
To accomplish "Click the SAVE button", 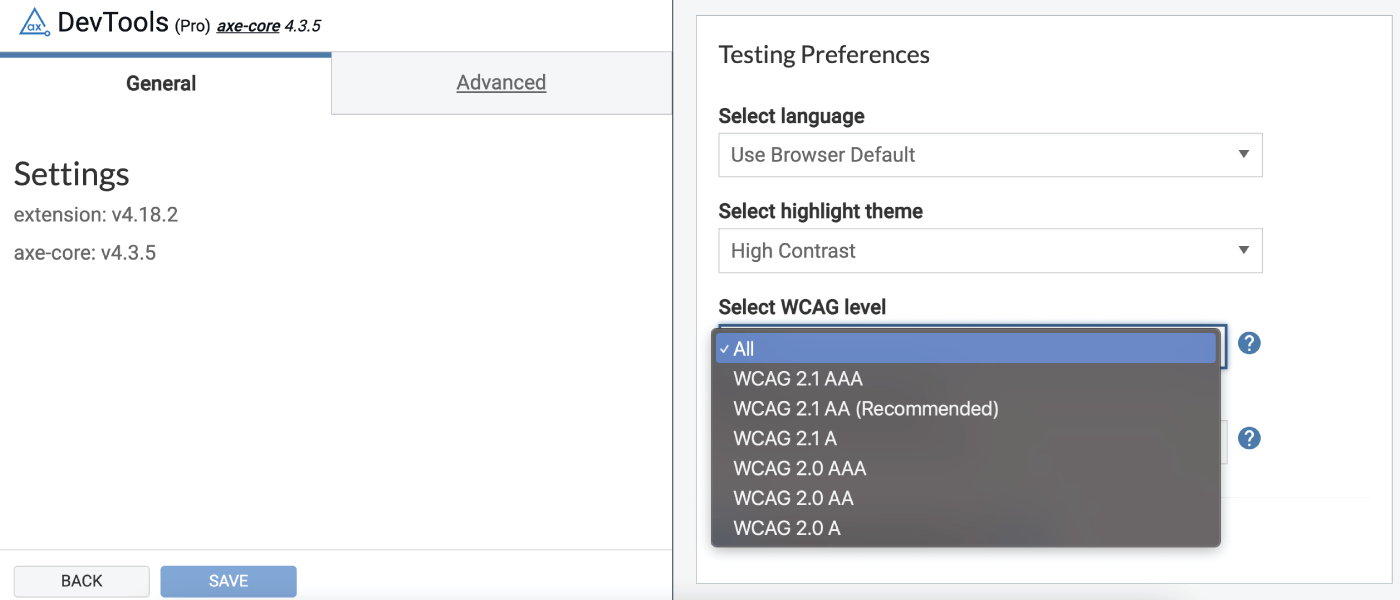I will (x=228, y=581).
